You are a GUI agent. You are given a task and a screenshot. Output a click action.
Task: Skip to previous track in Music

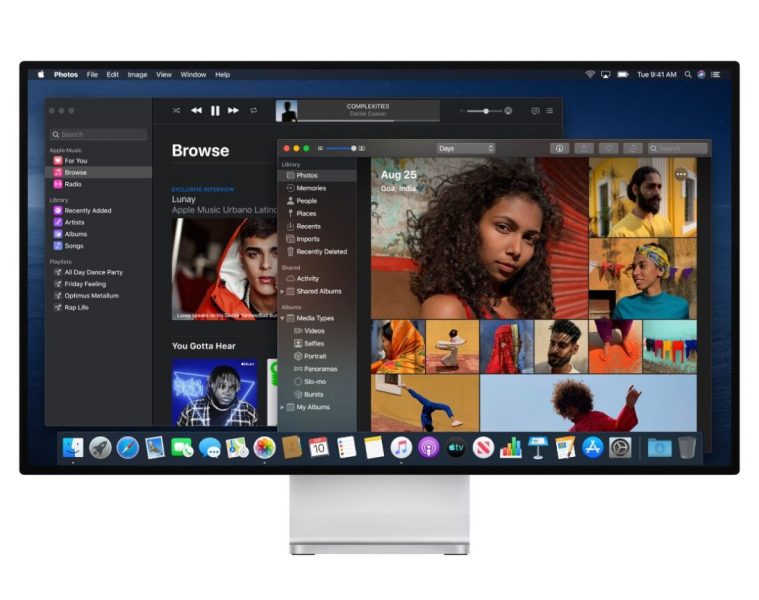[x=196, y=111]
